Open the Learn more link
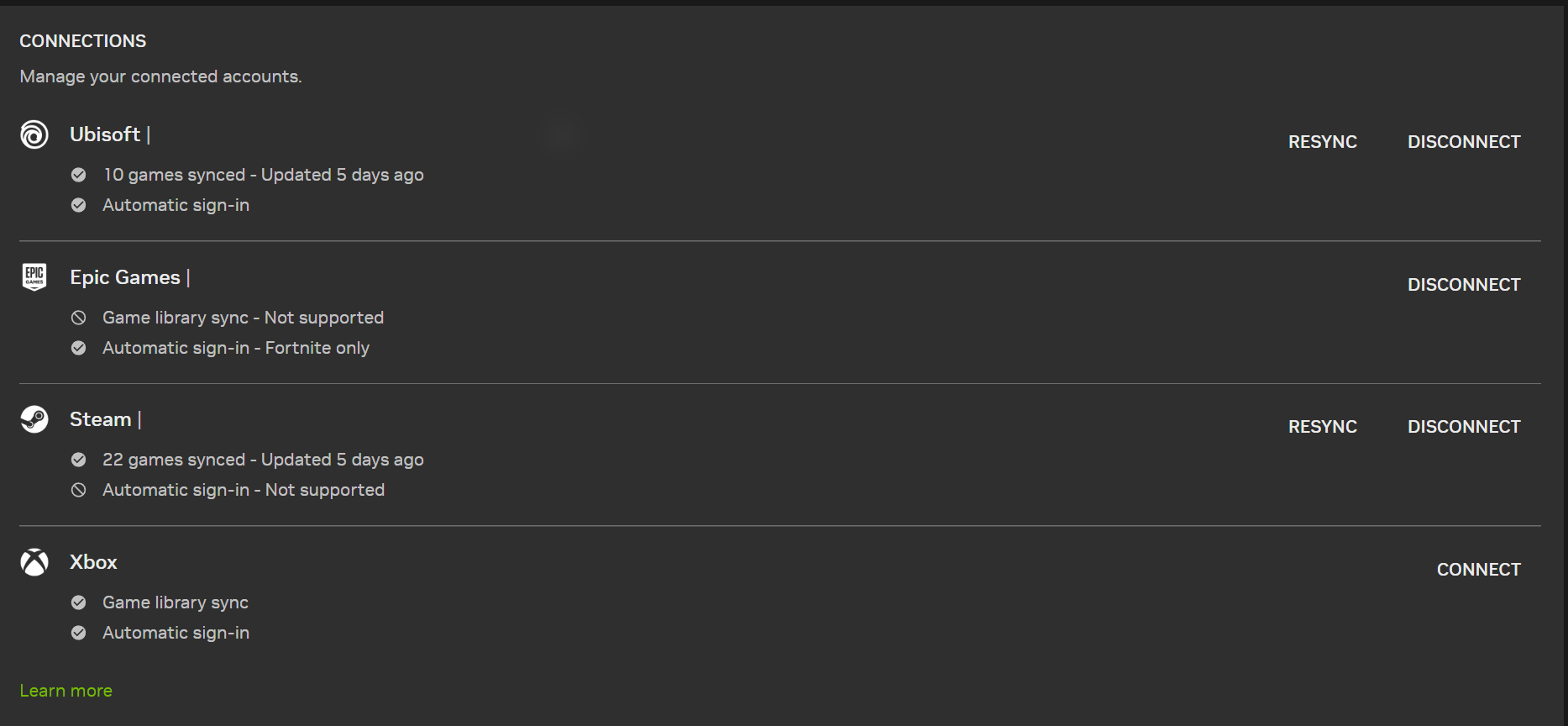The image size is (1568, 726). coord(66,691)
